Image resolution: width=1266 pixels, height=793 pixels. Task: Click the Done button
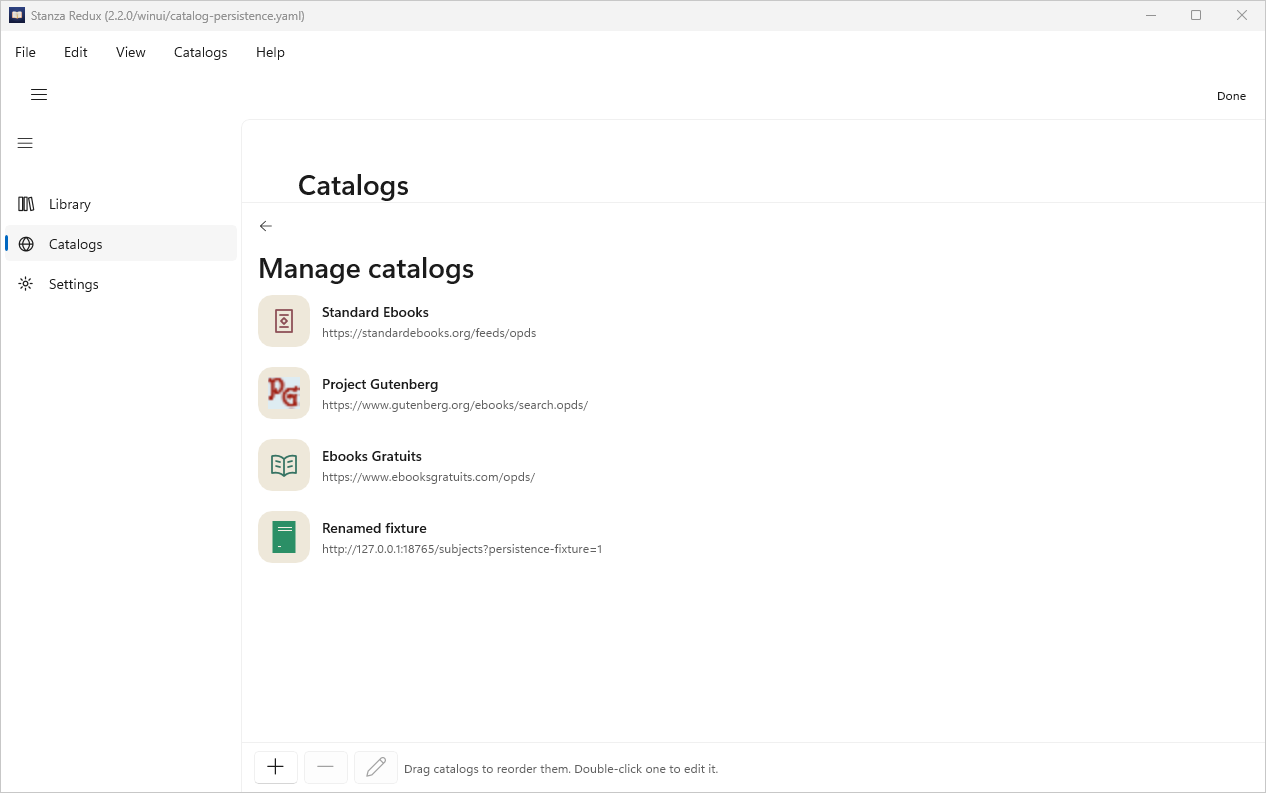(x=1231, y=96)
